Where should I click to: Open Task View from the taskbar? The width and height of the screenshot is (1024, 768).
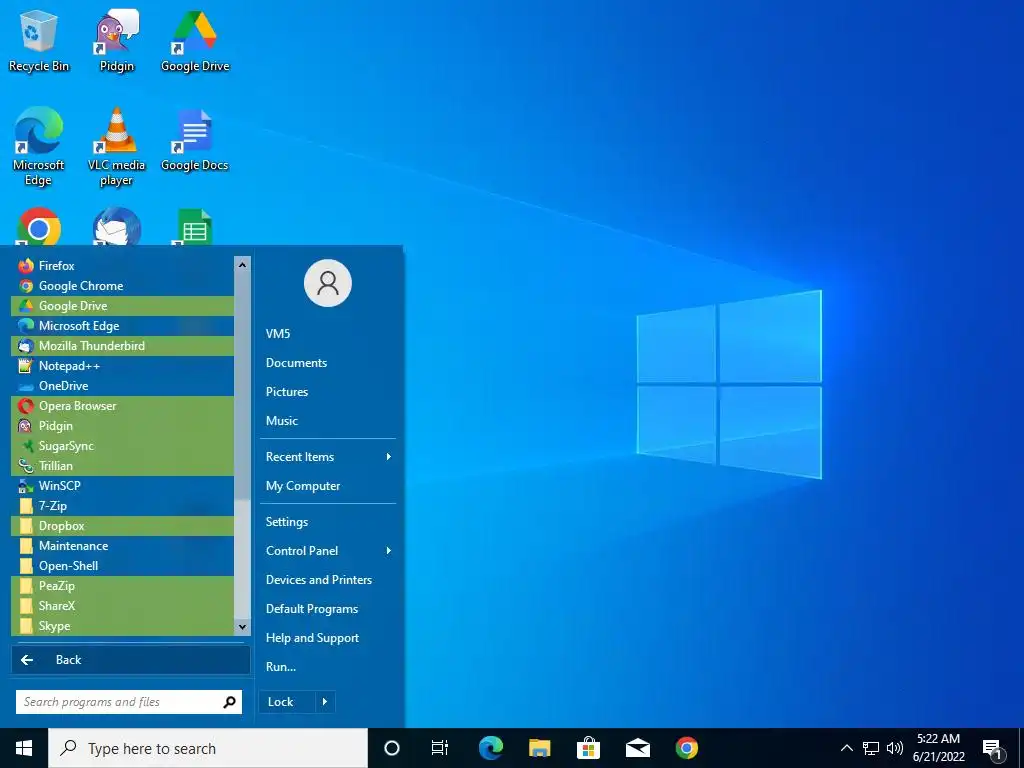tap(440, 748)
